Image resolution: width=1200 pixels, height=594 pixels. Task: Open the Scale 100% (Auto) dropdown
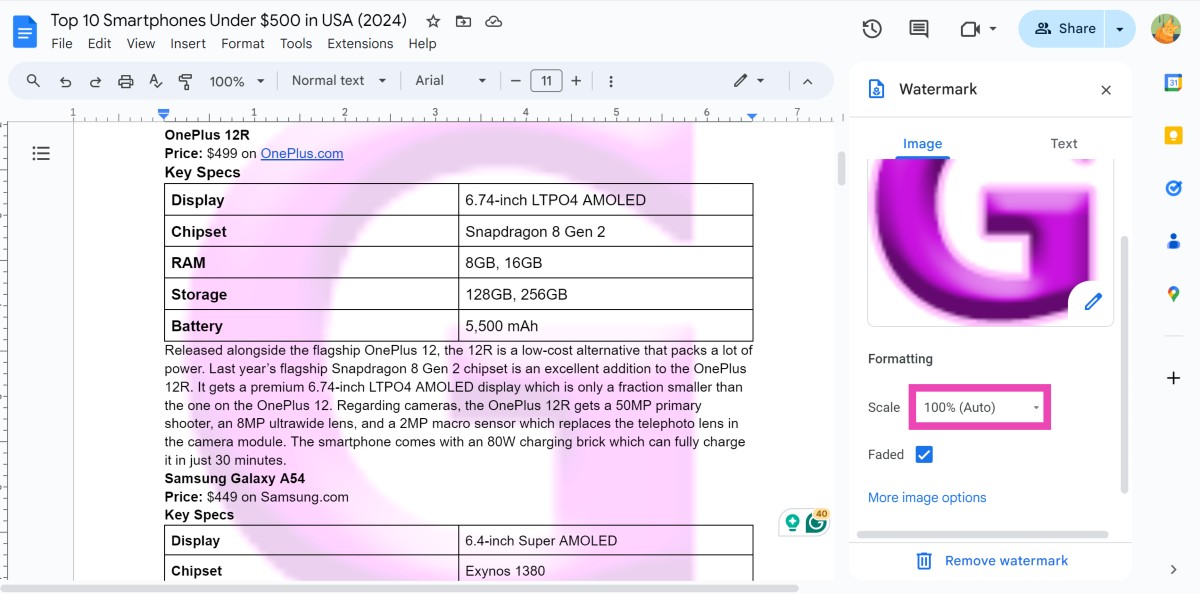(980, 407)
